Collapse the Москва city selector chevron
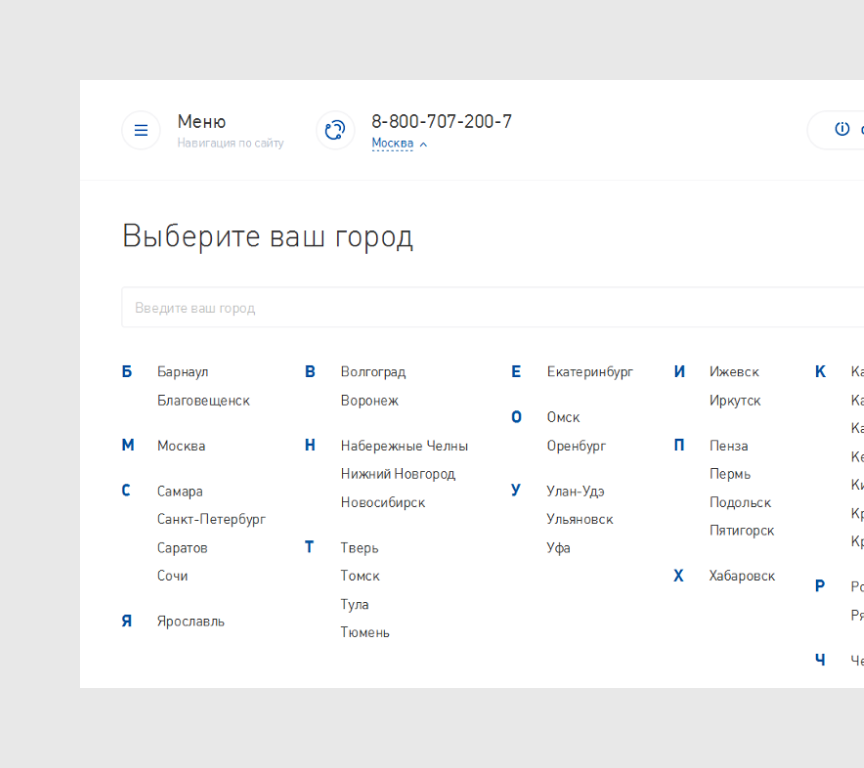Screen dimensions: 864x768 click(423, 145)
